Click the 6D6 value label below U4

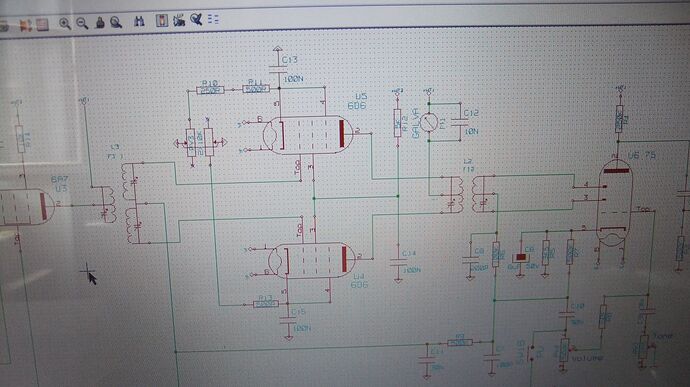[x=360, y=285]
